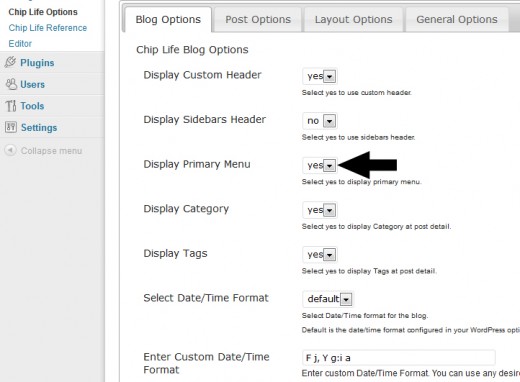520x382 pixels.
Task: Open the Settings menu item
Action: tap(39, 128)
